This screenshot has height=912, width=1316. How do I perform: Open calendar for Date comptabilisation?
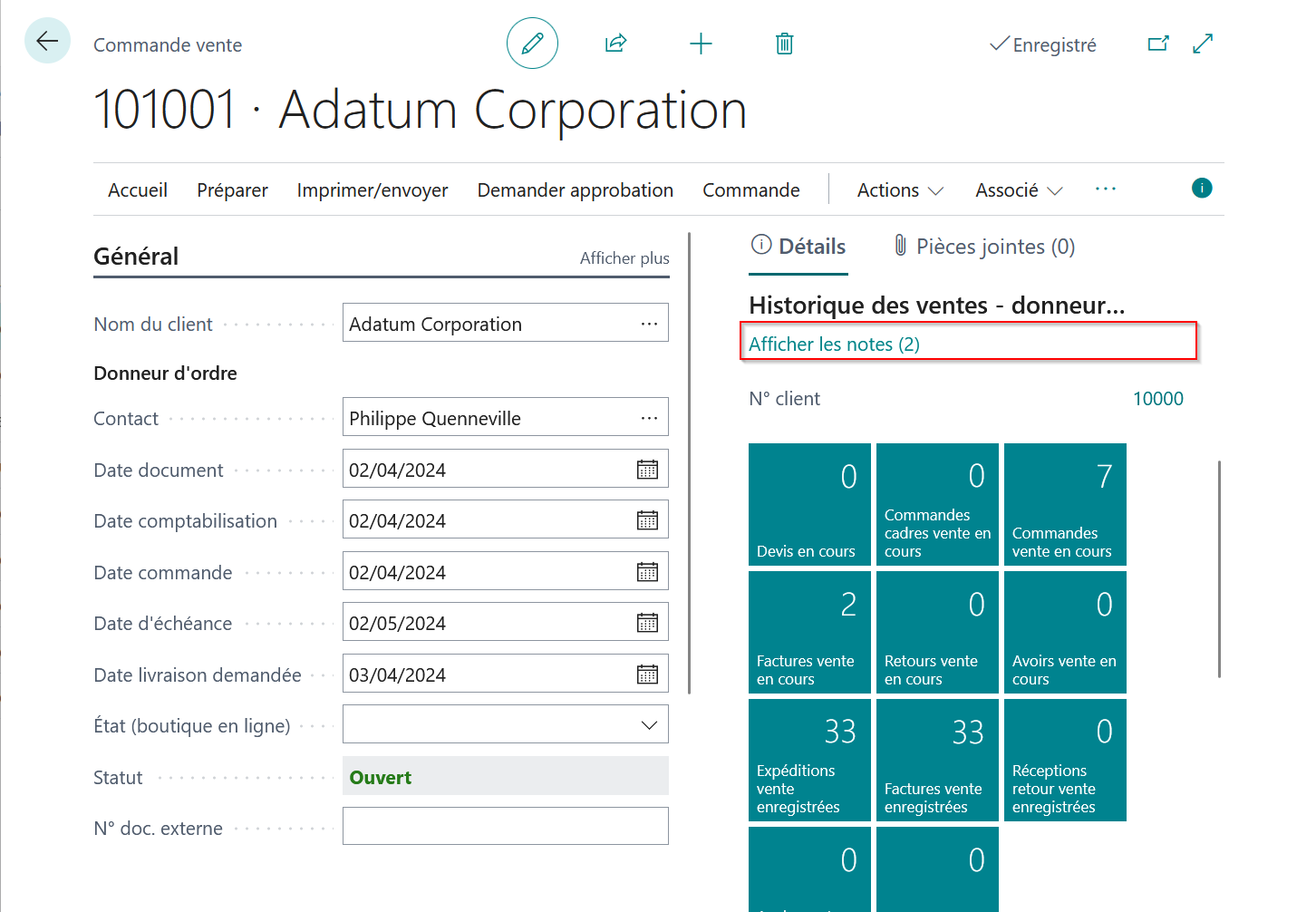click(x=647, y=520)
